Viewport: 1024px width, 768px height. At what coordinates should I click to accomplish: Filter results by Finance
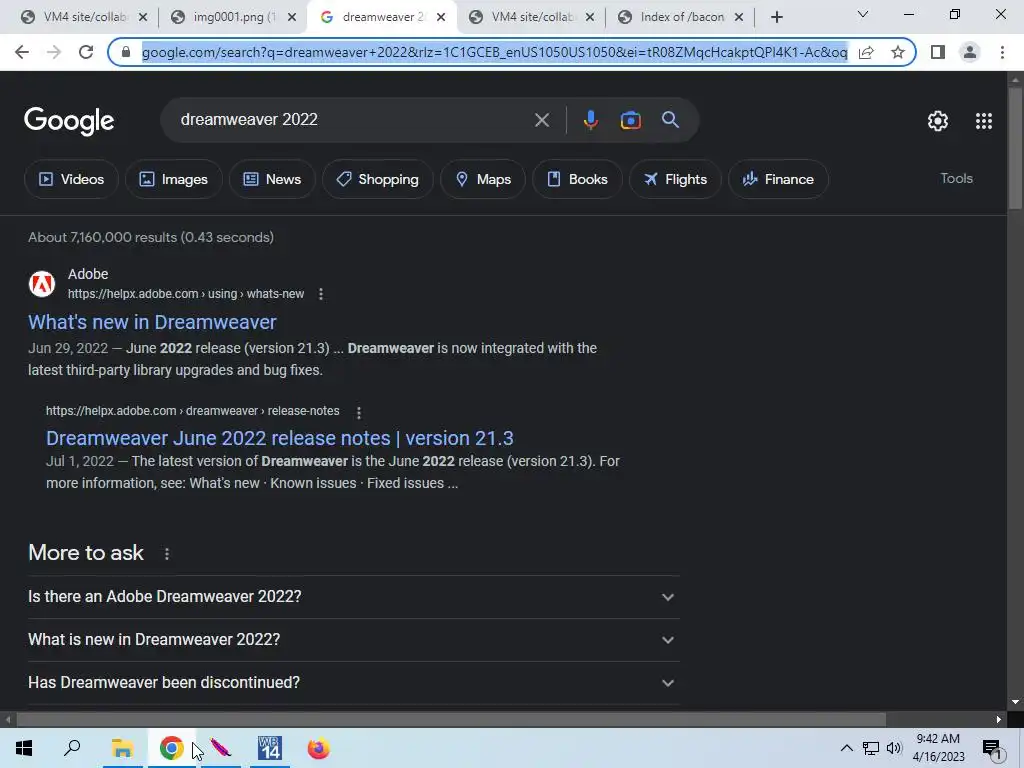pyautogui.click(x=778, y=179)
